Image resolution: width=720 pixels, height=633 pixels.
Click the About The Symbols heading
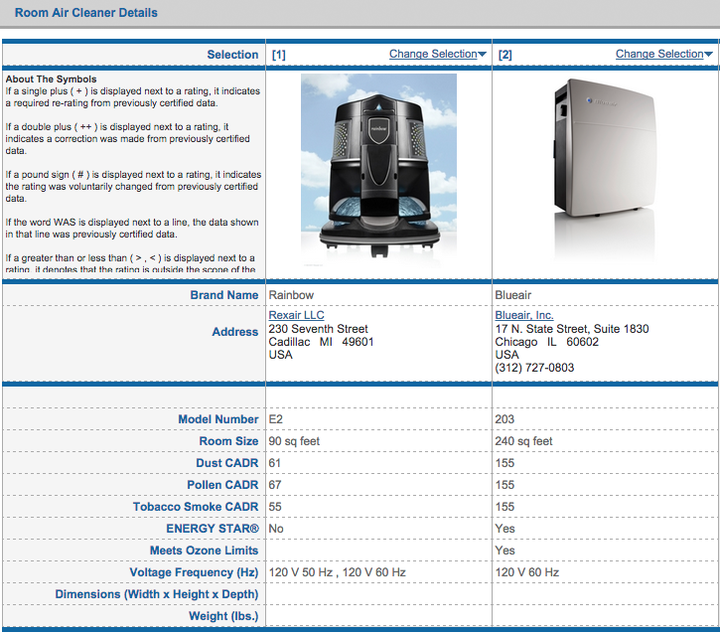point(51,79)
